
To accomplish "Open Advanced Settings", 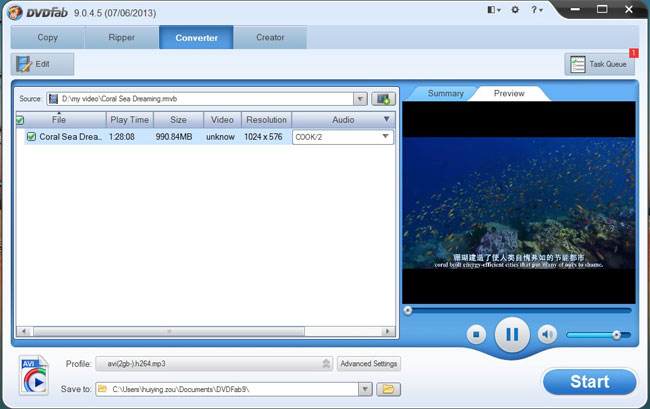I will tap(369, 364).
